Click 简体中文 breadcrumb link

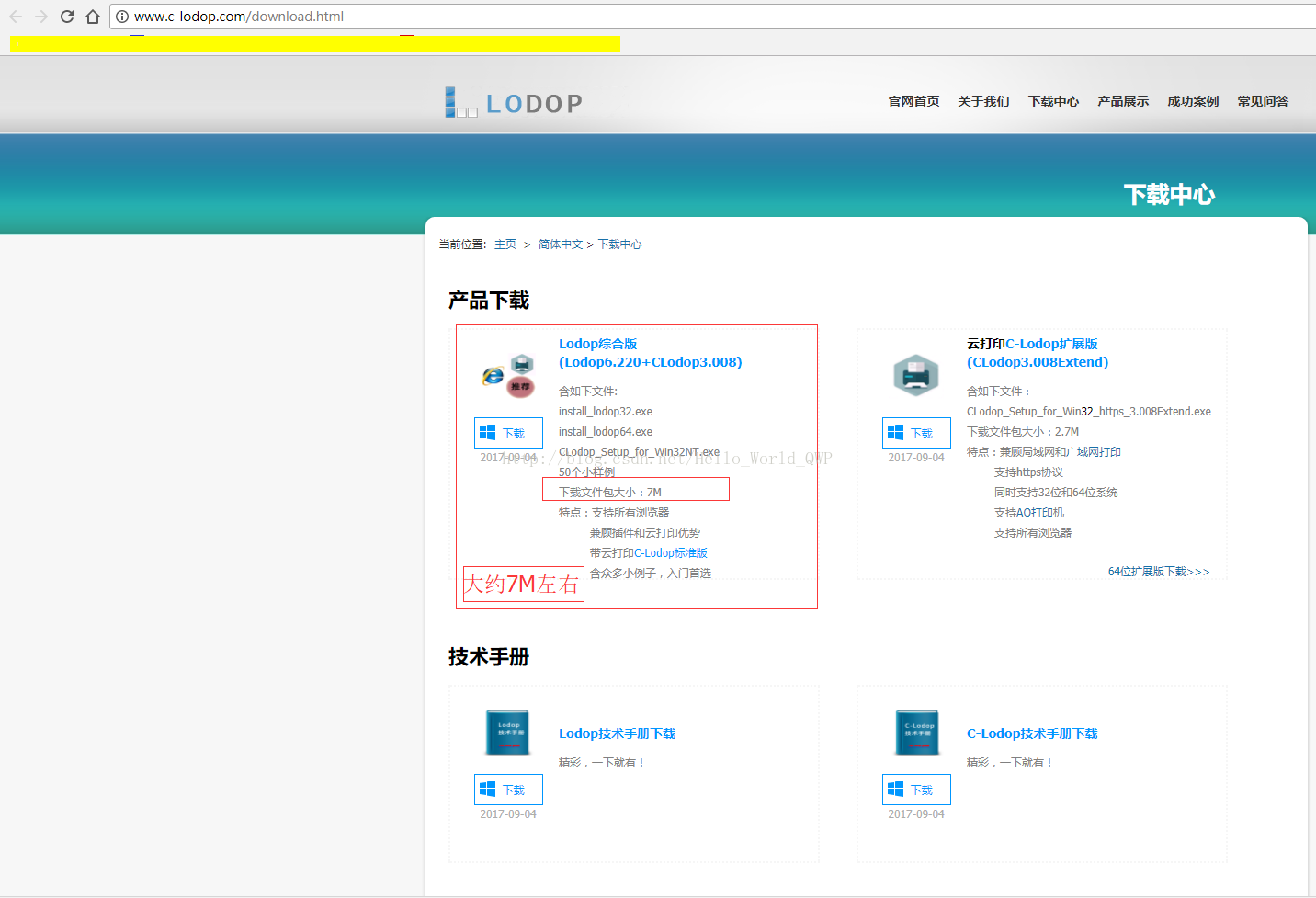(561, 244)
